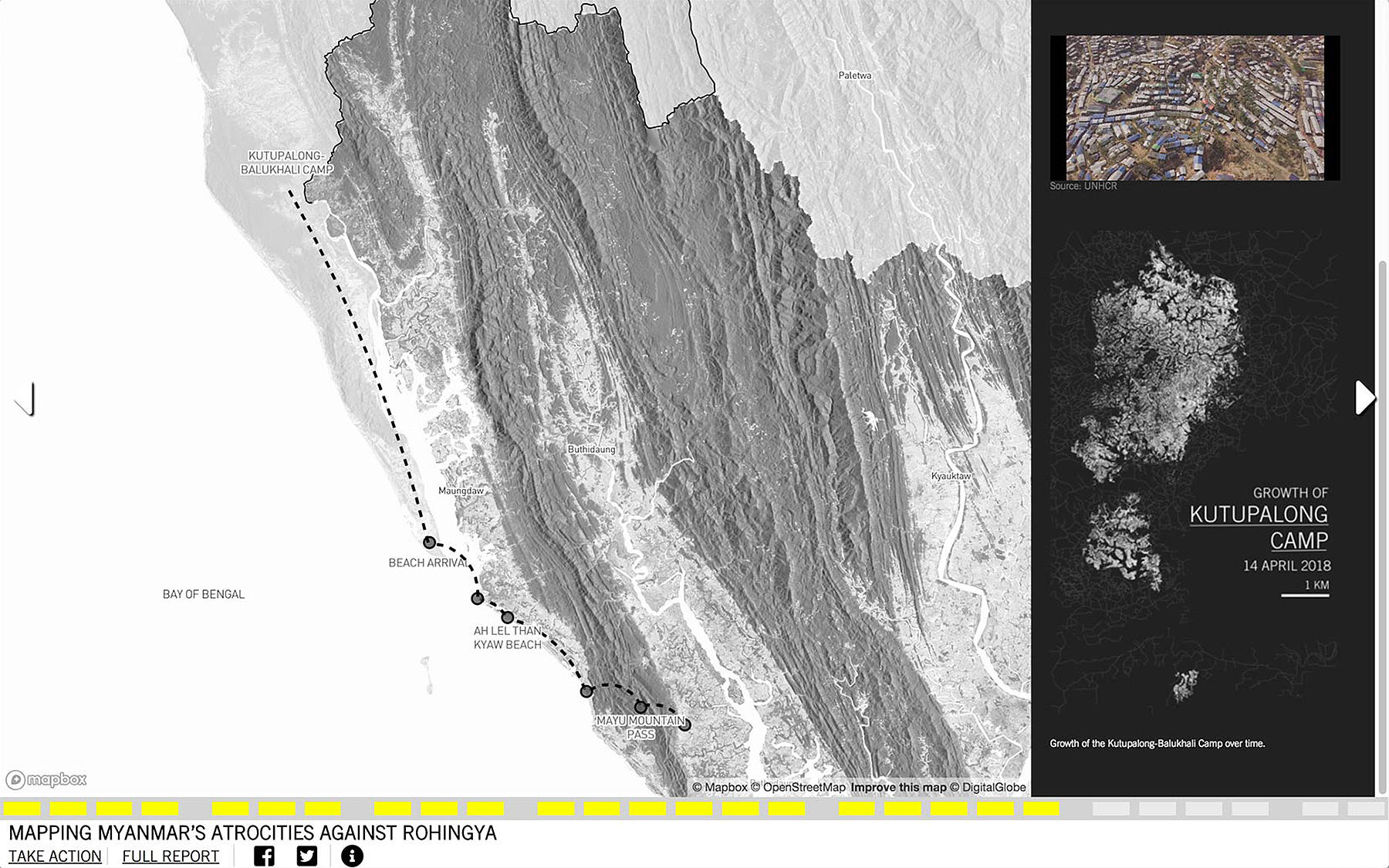Click the Twitter share icon

(307, 856)
